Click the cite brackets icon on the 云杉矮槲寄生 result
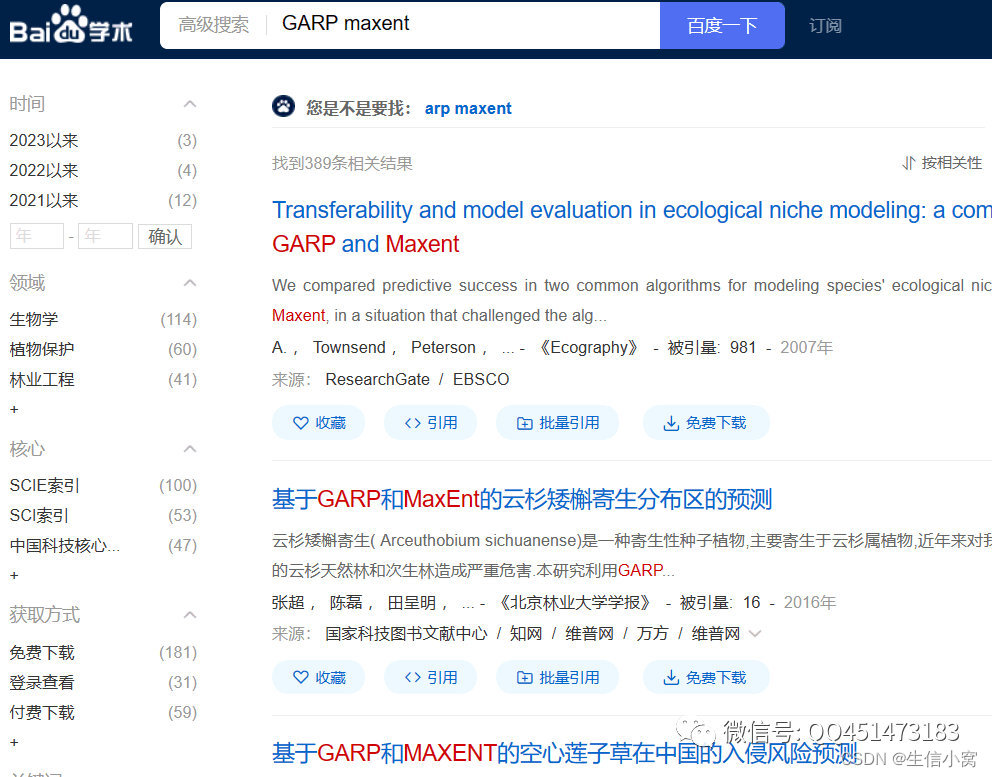 [x=412, y=678]
